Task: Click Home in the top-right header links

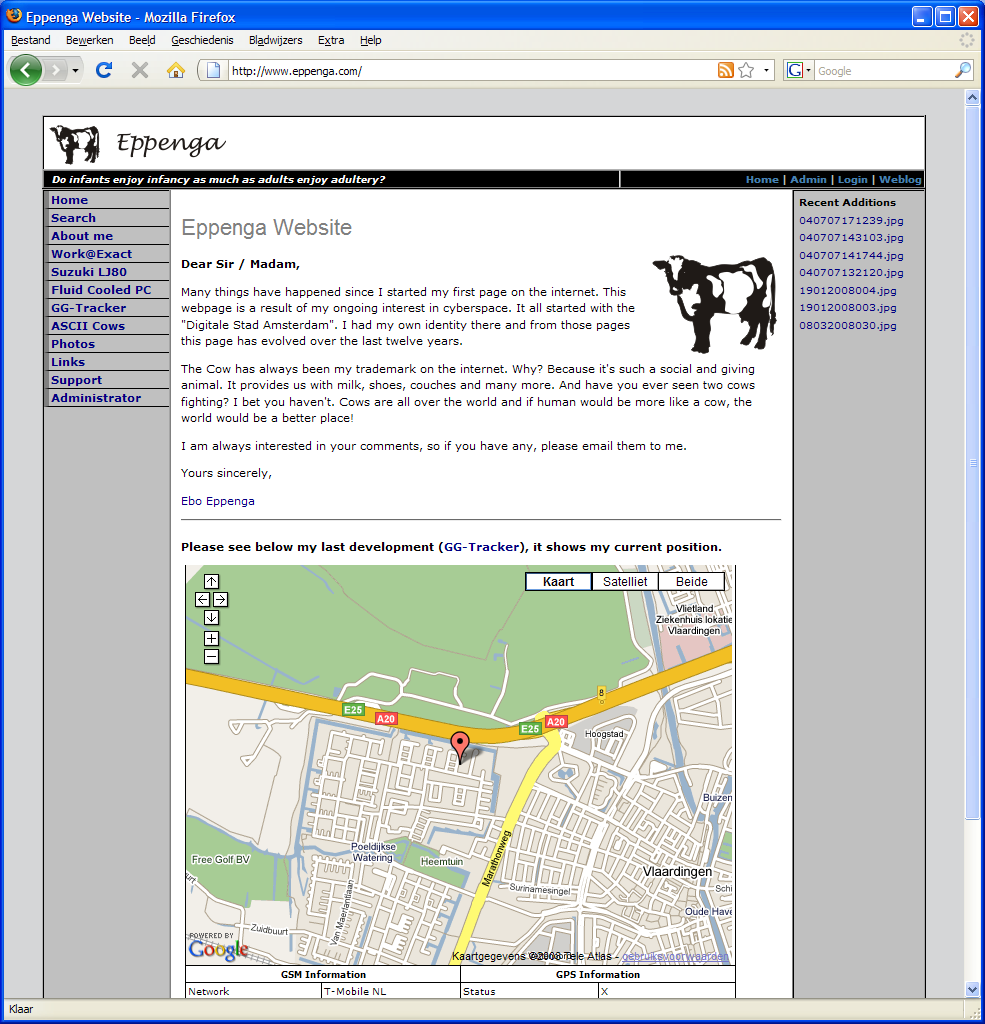Action: (x=762, y=180)
